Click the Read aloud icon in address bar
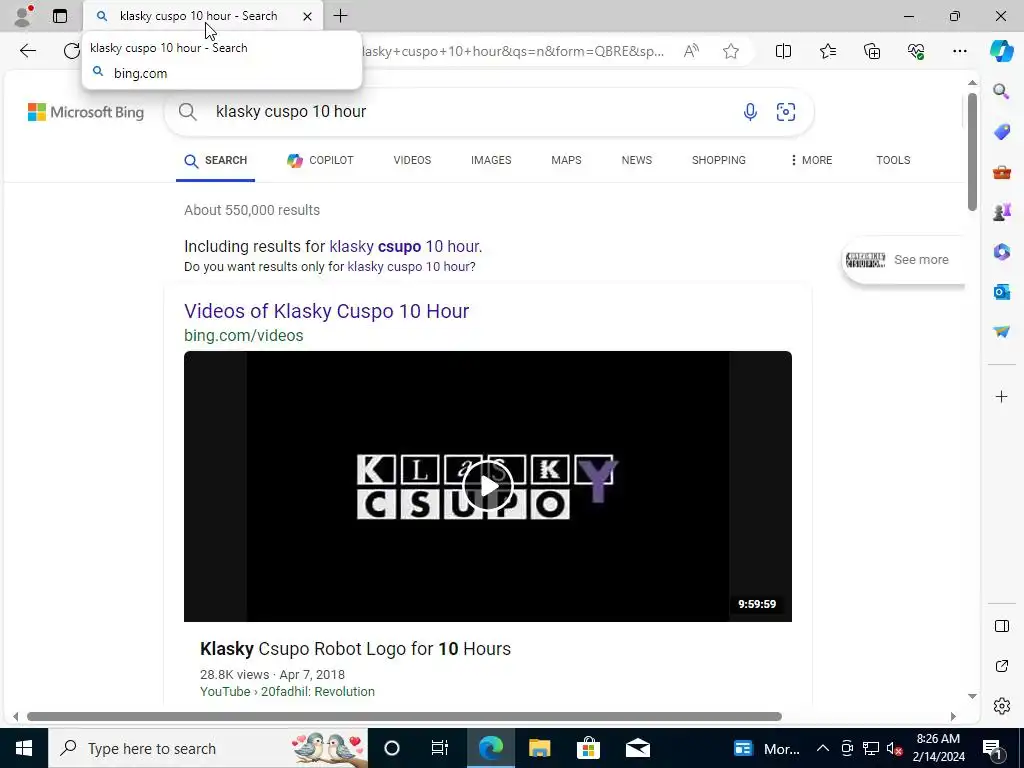 point(691,51)
